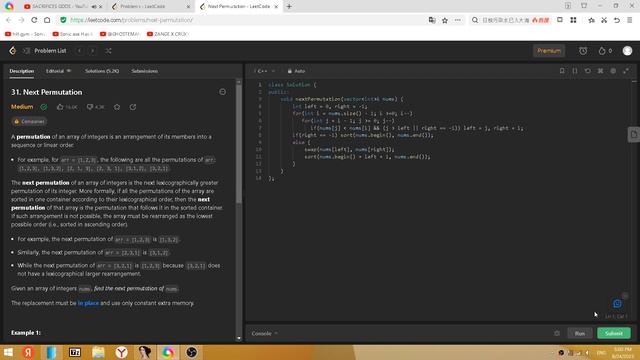Screen dimensions: 640x360
Task: Click the share problem icon
Action: [x=133, y=107]
